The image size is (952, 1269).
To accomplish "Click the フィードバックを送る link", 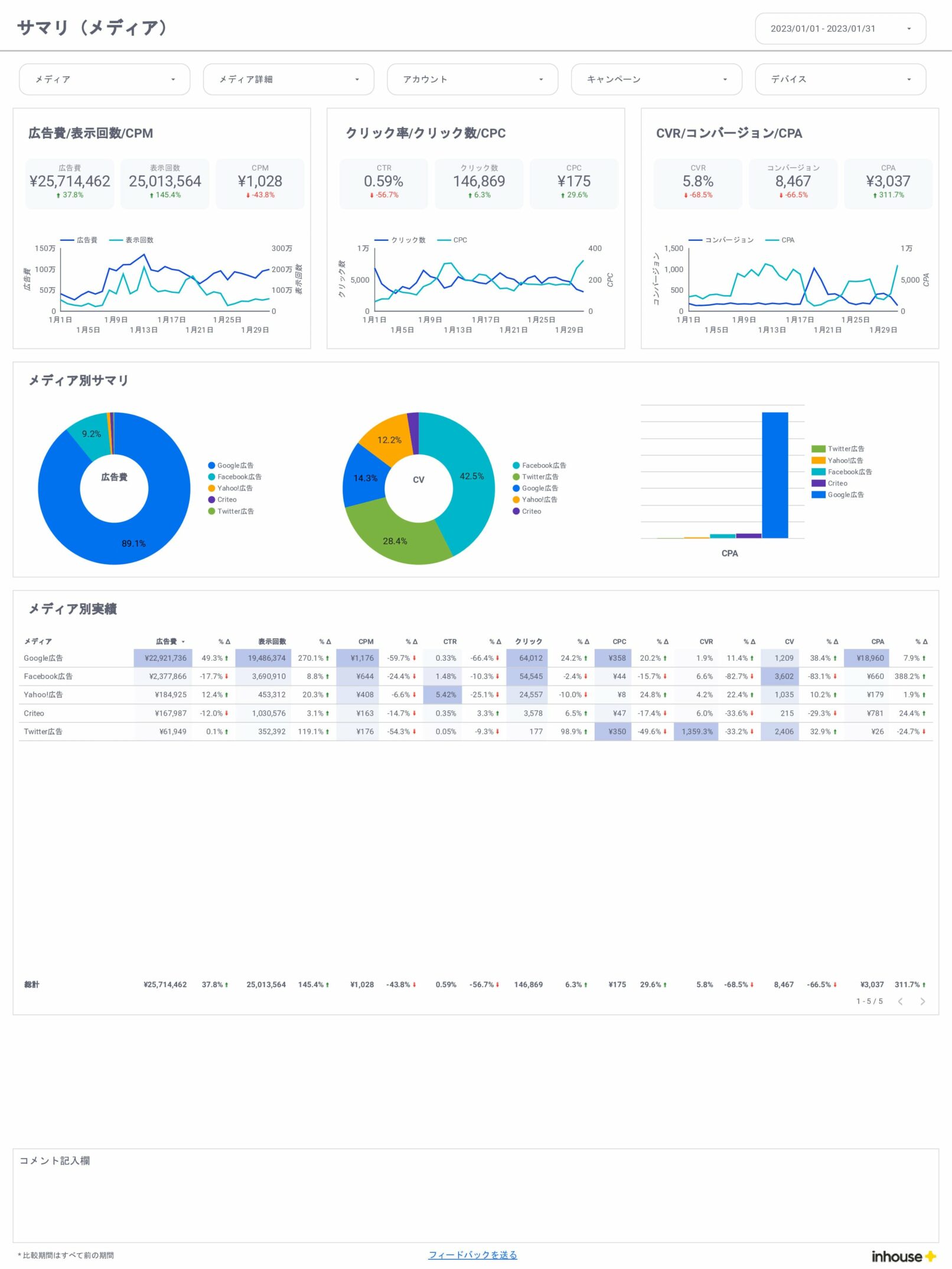I will [472, 1255].
